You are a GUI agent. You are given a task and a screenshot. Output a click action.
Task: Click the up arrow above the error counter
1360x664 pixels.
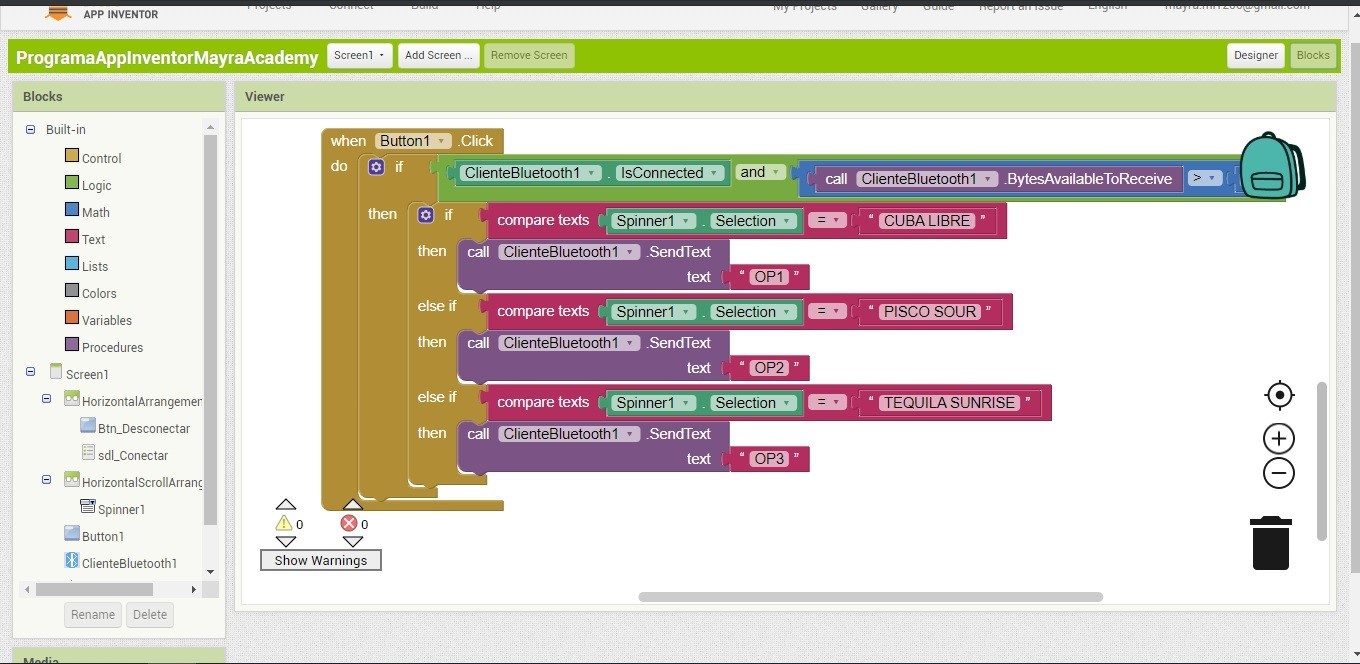353,505
